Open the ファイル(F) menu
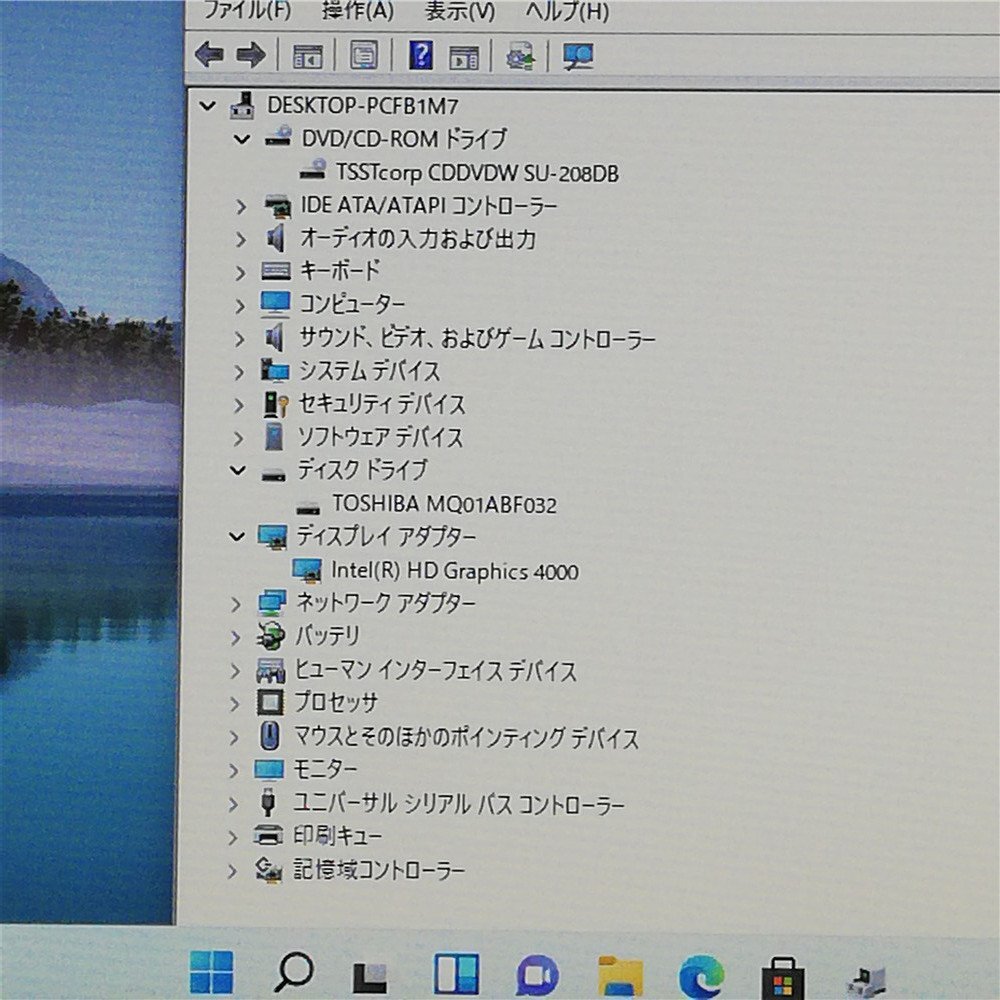Viewport: 1000px width, 1000px height. tap(247, 10)
